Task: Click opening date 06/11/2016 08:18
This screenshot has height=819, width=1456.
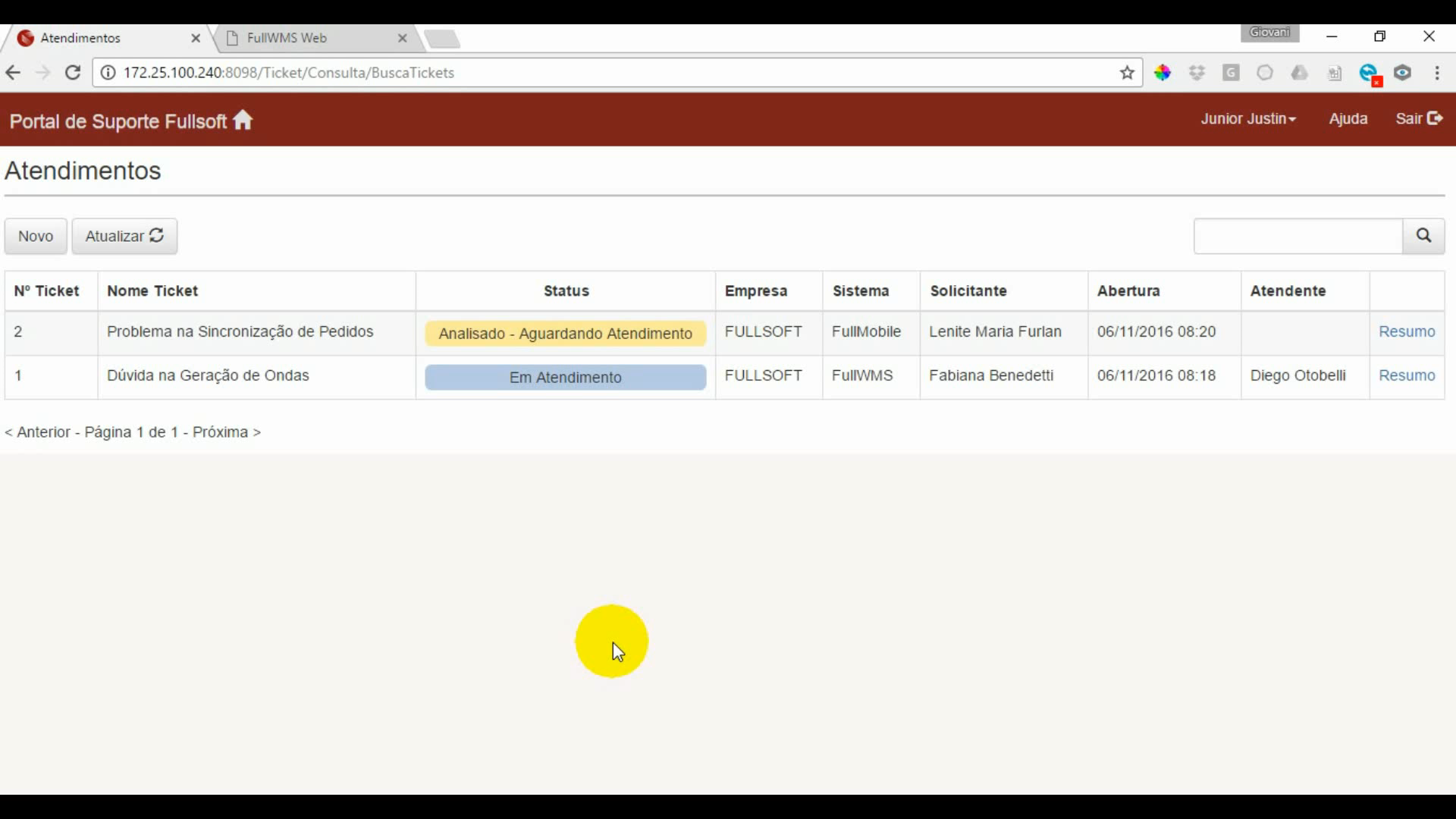Action: [x=1156, y=375]
